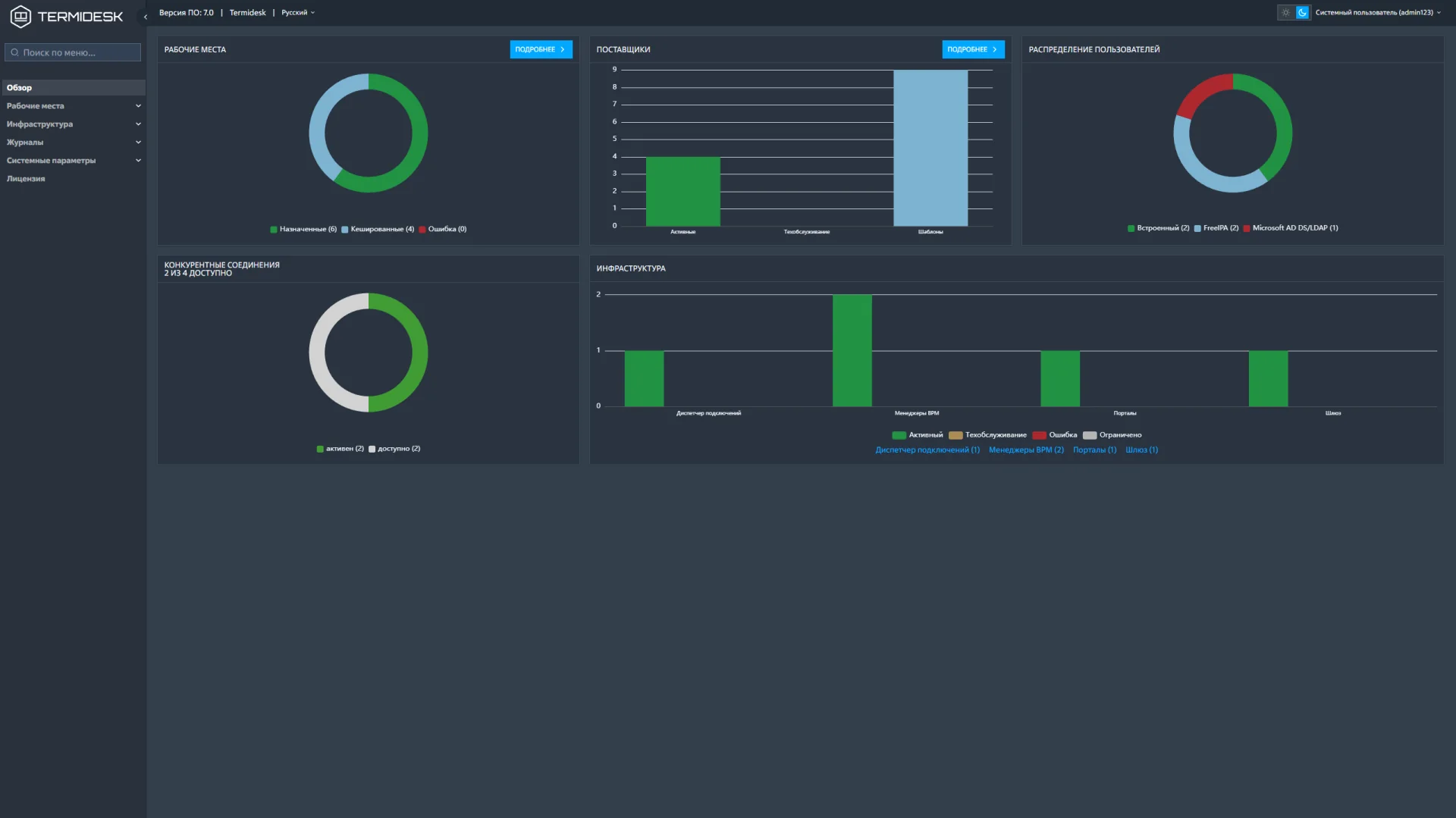Open the Менеджеры BPM (2) link
1456x818 pixels.
click(1026, 450)
